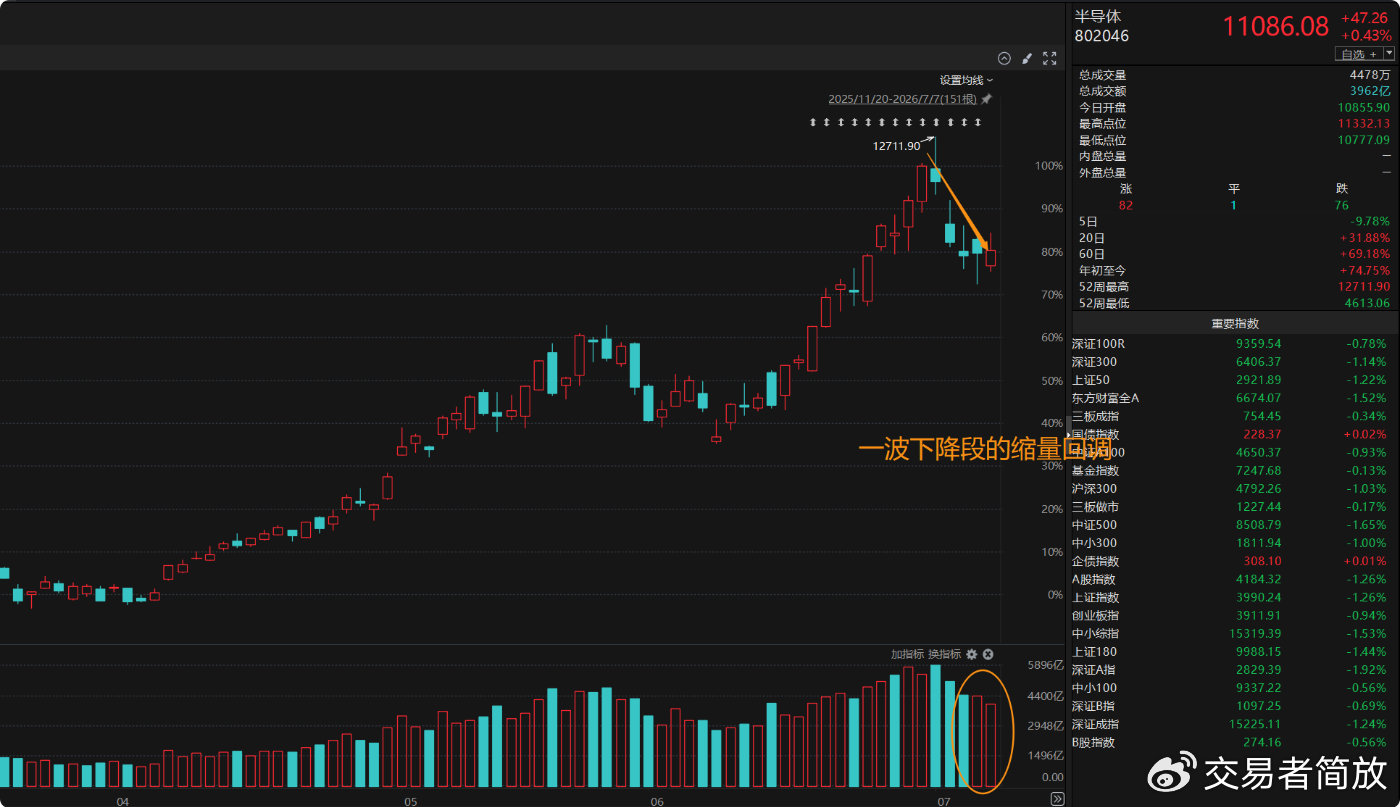
Task: Click the last up-down arrow event marker
Action: [978, 122]
